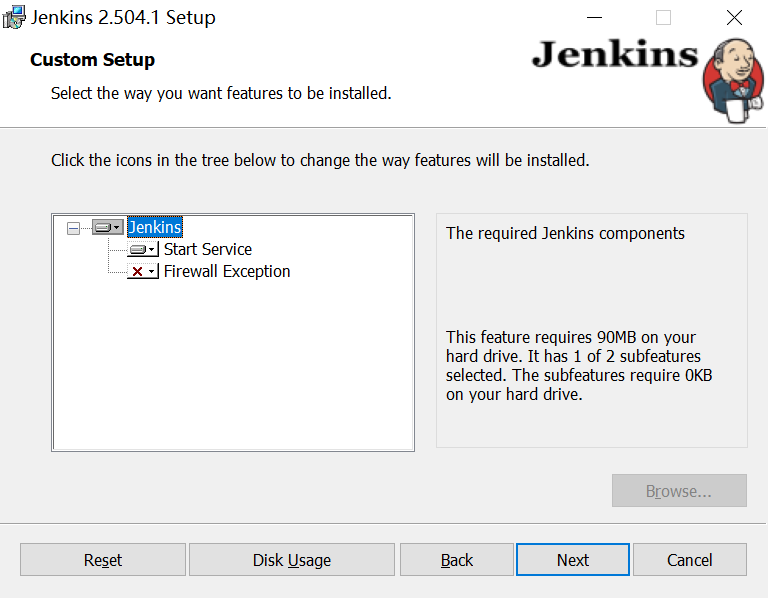Open the Start Service feature dropdown
Viewport: 768px width, 598px height.
click(x=143, y=249)
